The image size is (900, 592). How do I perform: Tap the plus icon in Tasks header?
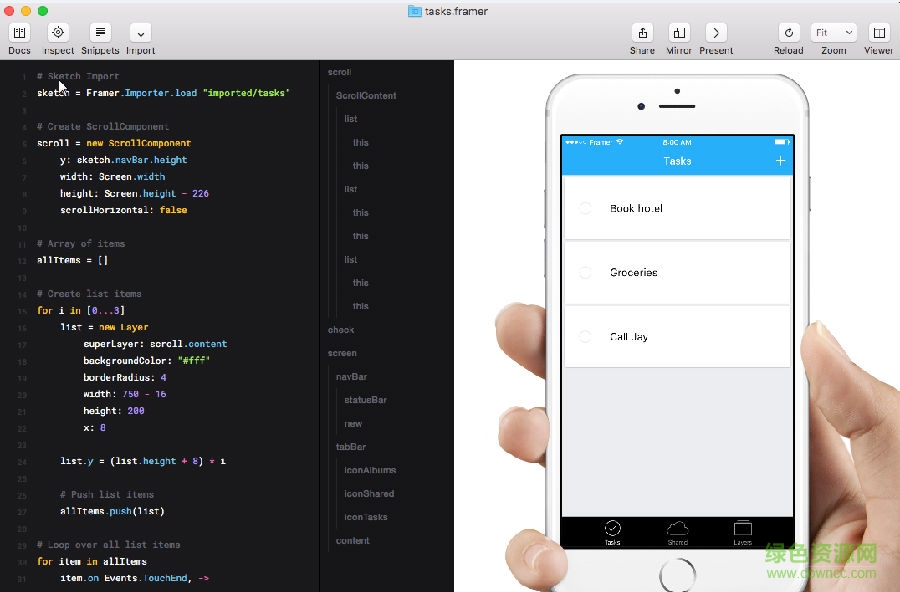pyautogui.click(x=780, y=161)
